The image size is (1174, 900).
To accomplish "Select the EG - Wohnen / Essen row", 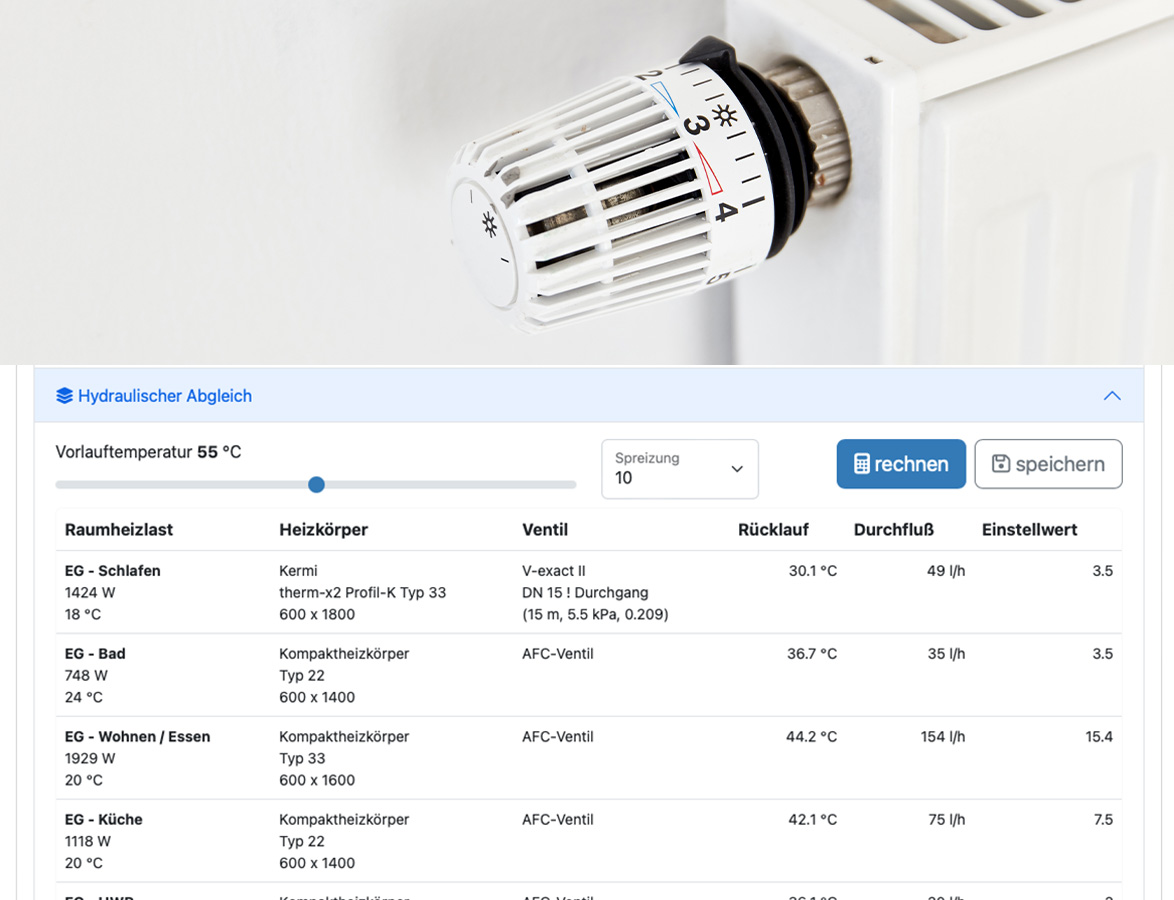I will pyautogui.click(x=138, y=737).
